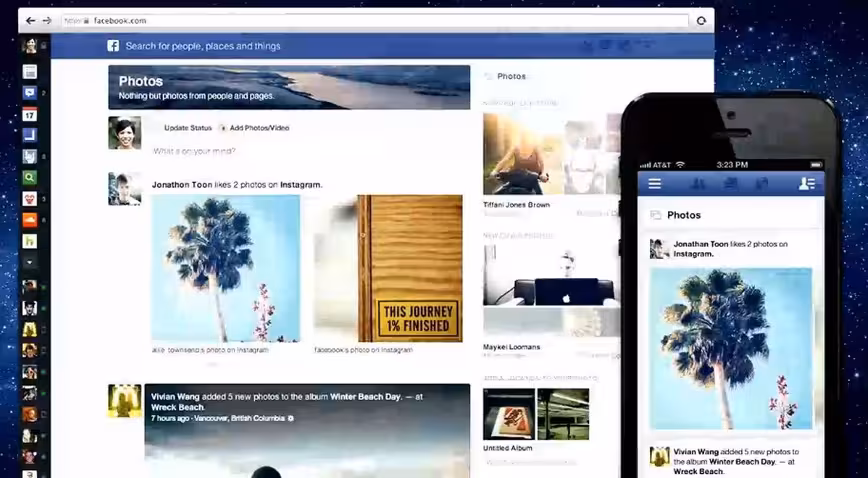The width and height of the screenshot is (868, 478).
Task: Open the motorcycle rider photo thumbnail
Action: (523, 154)
